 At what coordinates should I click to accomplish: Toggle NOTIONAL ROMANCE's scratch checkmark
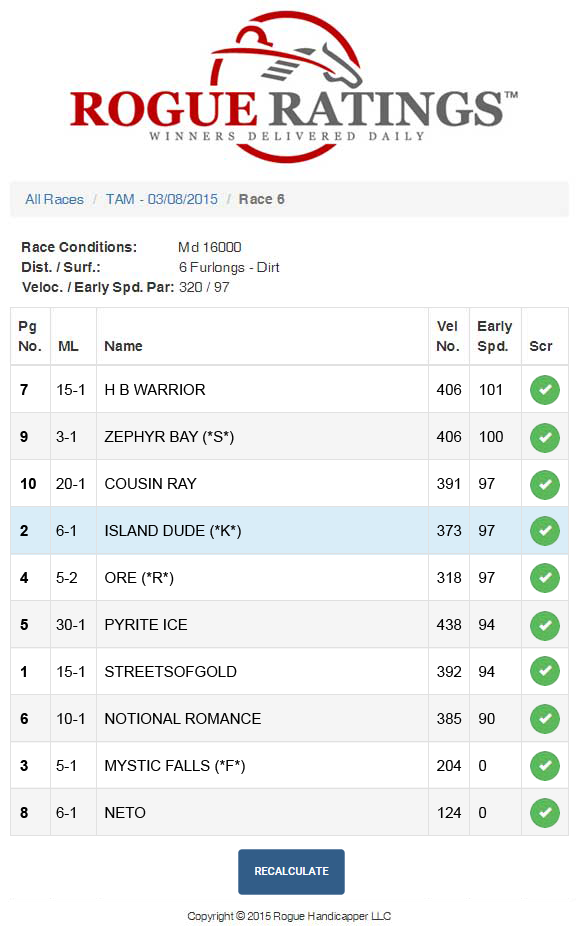click(544, 718)
